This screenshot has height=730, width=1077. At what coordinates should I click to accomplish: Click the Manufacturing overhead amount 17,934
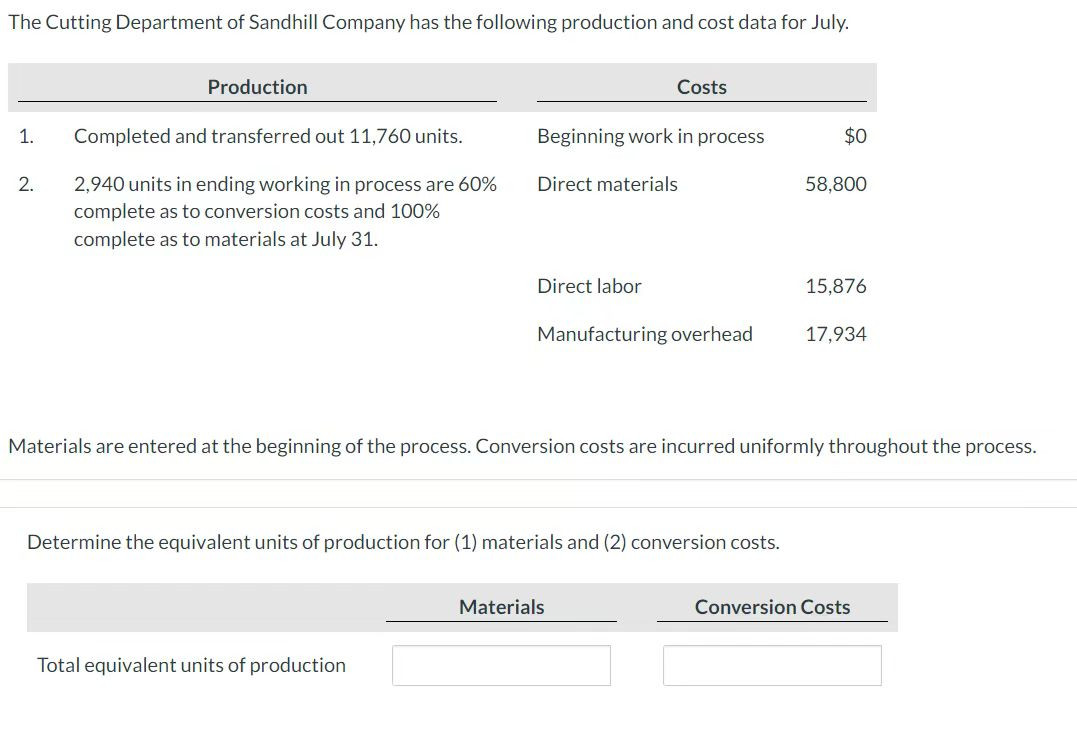point(836,334)
